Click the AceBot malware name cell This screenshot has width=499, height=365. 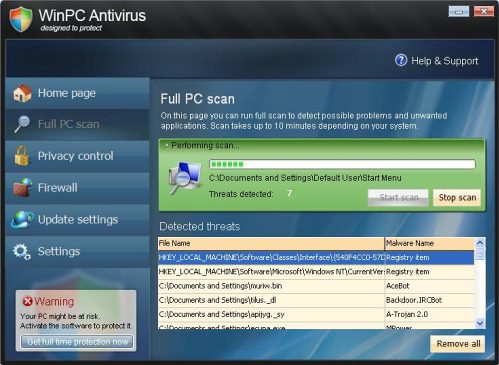(430, 286)
